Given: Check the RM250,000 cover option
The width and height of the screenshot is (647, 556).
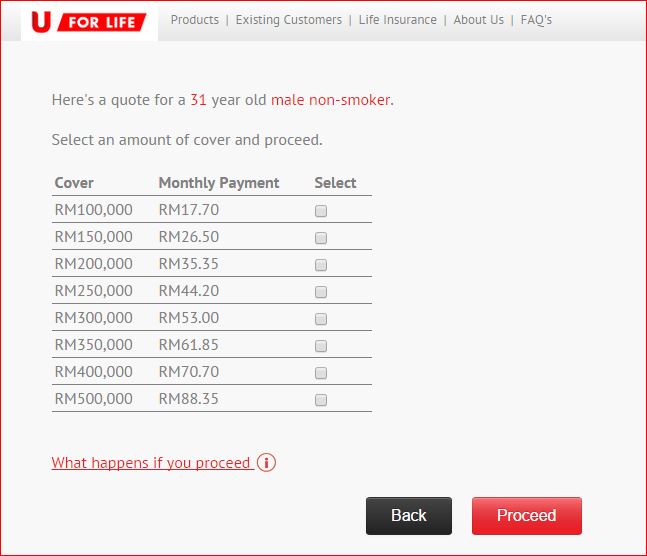Looking at the screenshot, I should (321, 292).
